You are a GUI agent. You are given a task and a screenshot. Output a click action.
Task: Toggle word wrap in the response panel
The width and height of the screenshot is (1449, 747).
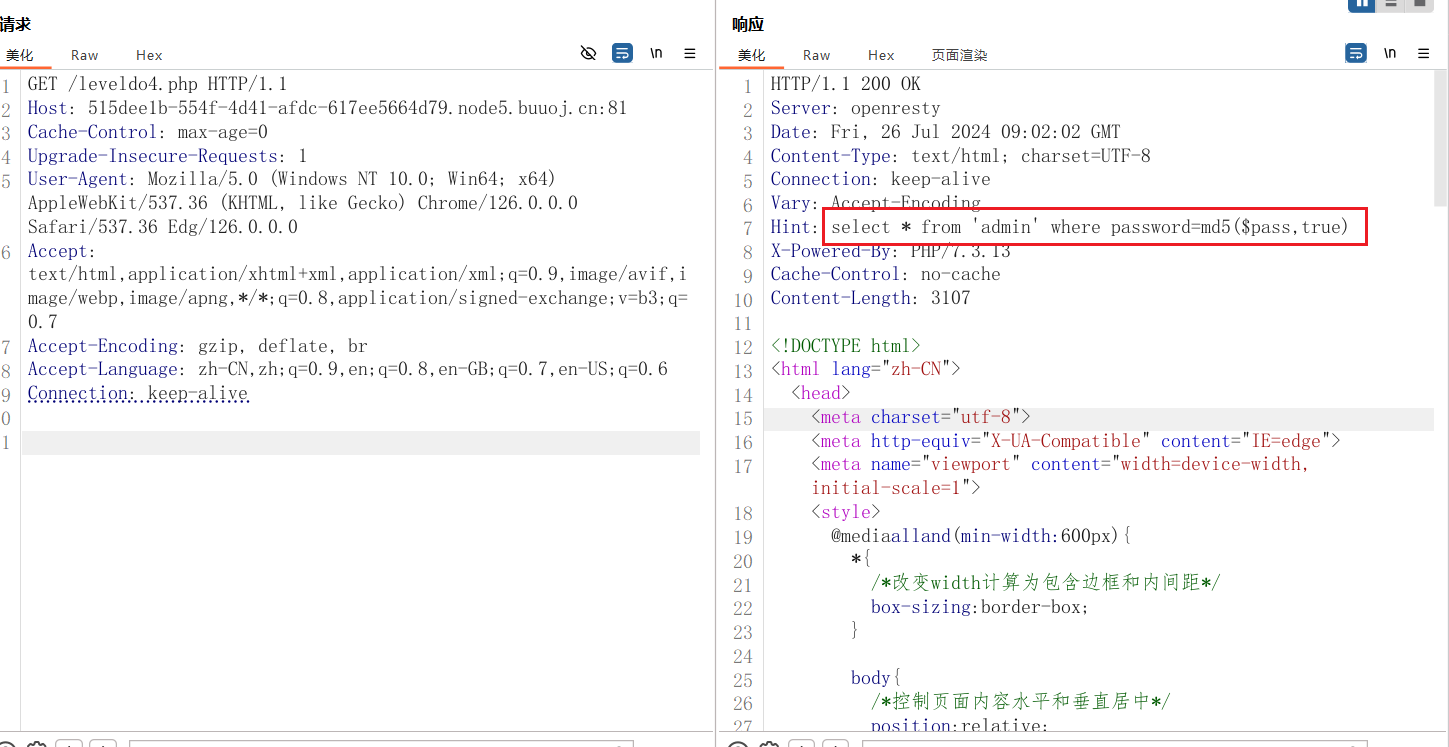(x=1356, y=53)
